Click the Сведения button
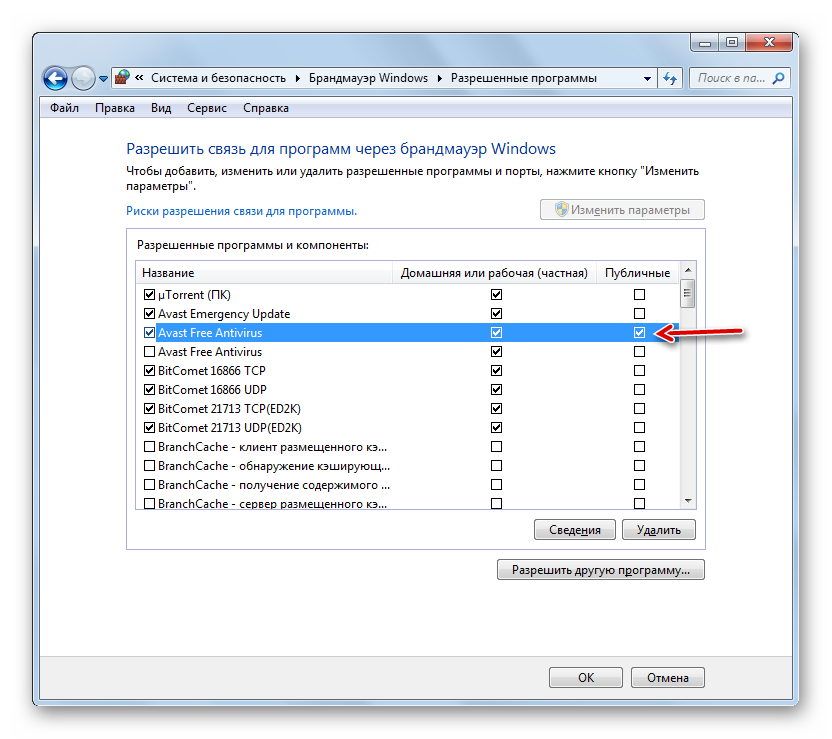The height and width of the screenshot is (739, 832). tap(575, 530)
